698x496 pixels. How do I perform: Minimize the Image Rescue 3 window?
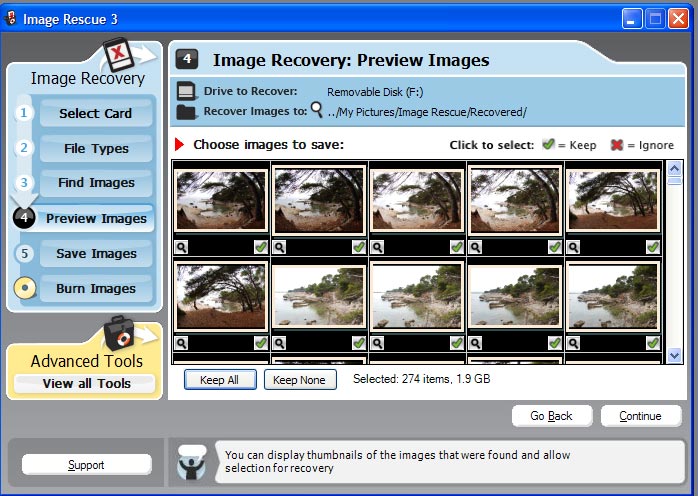[x=632, y=19]
